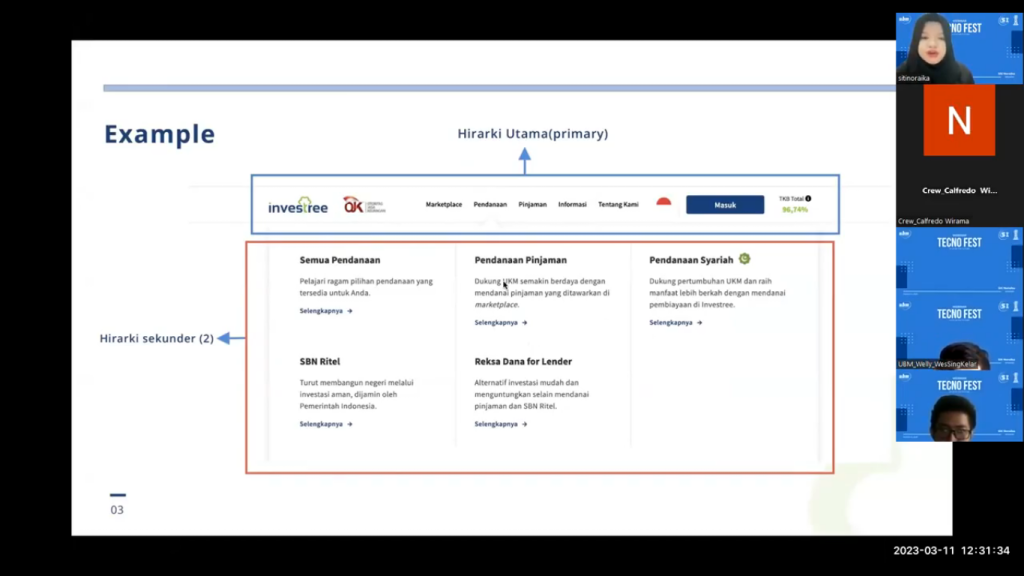Image resolution: width=1024 pixels, height=576 pixels.
Task: Select the Crew_Calfredo Wirama participant tile
Action: point(959,155)
